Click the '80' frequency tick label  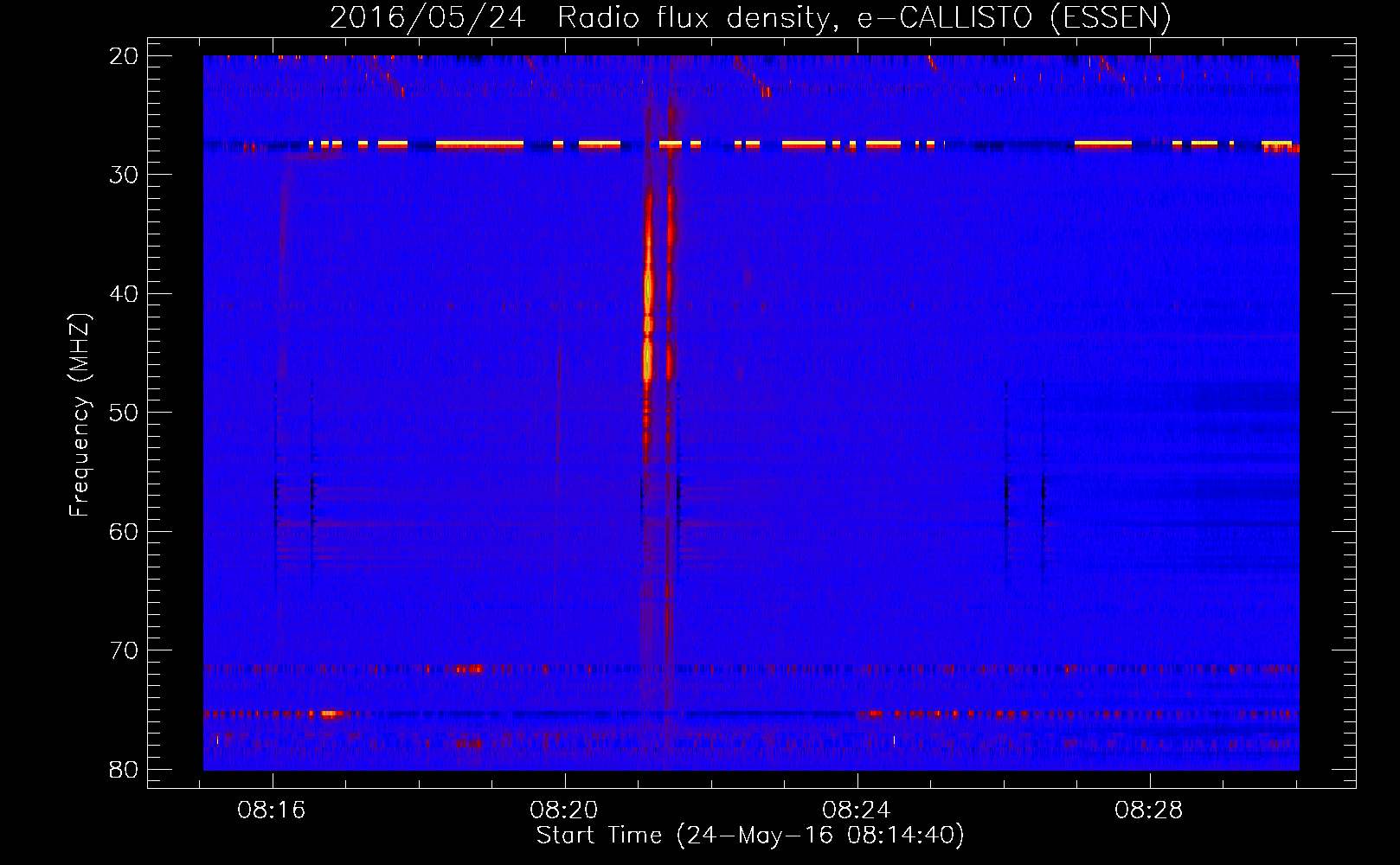point(125,769)
